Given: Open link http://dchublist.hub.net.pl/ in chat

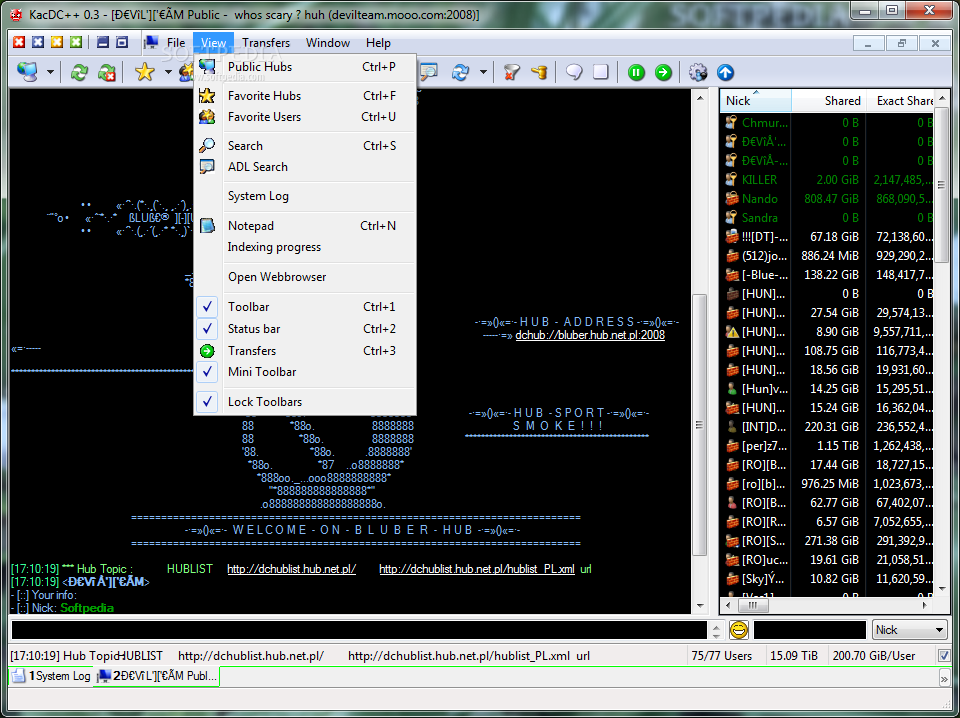Looking at the screenshot, I should 291,569.
